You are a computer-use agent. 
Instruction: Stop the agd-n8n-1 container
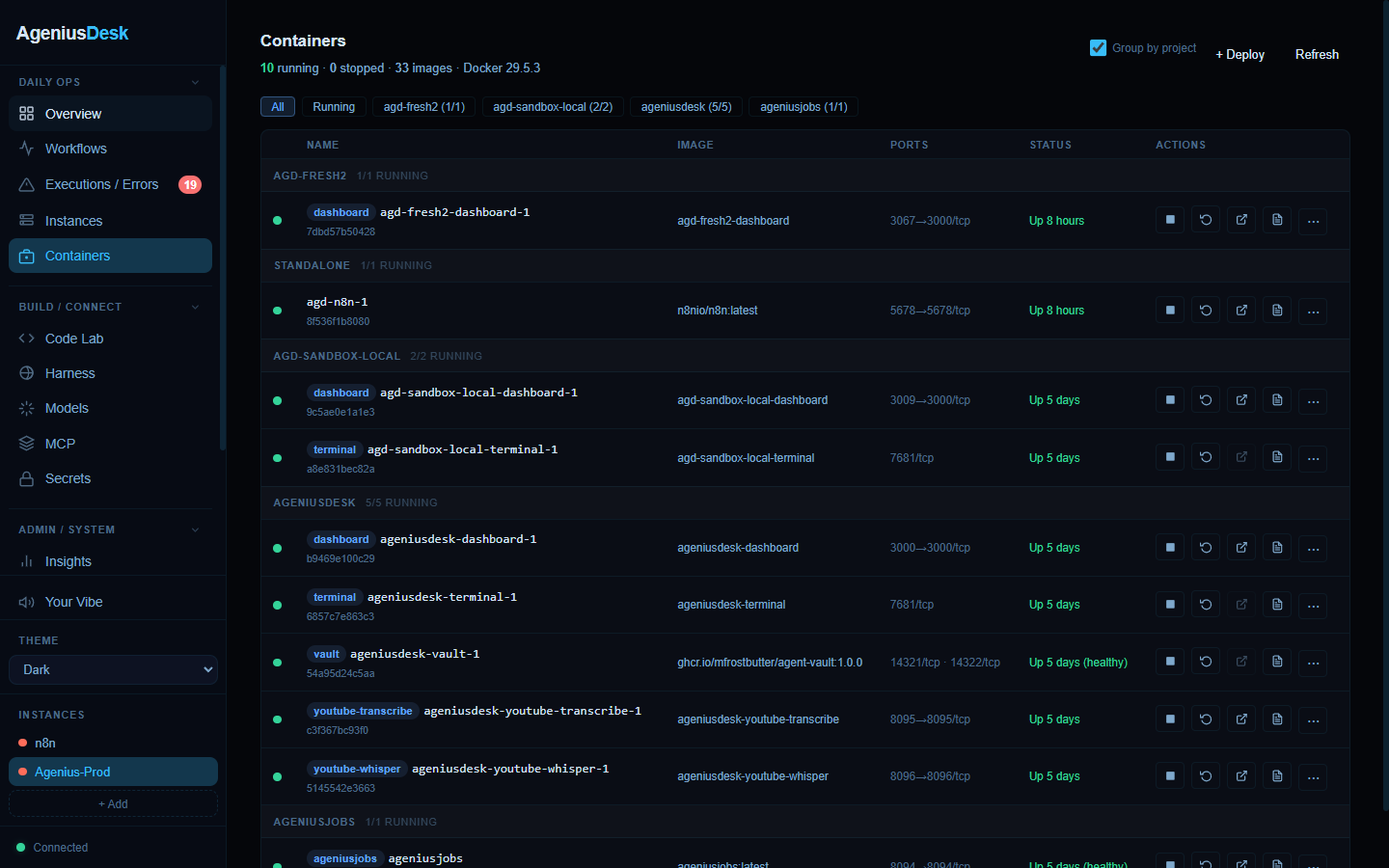point(1170,311)
